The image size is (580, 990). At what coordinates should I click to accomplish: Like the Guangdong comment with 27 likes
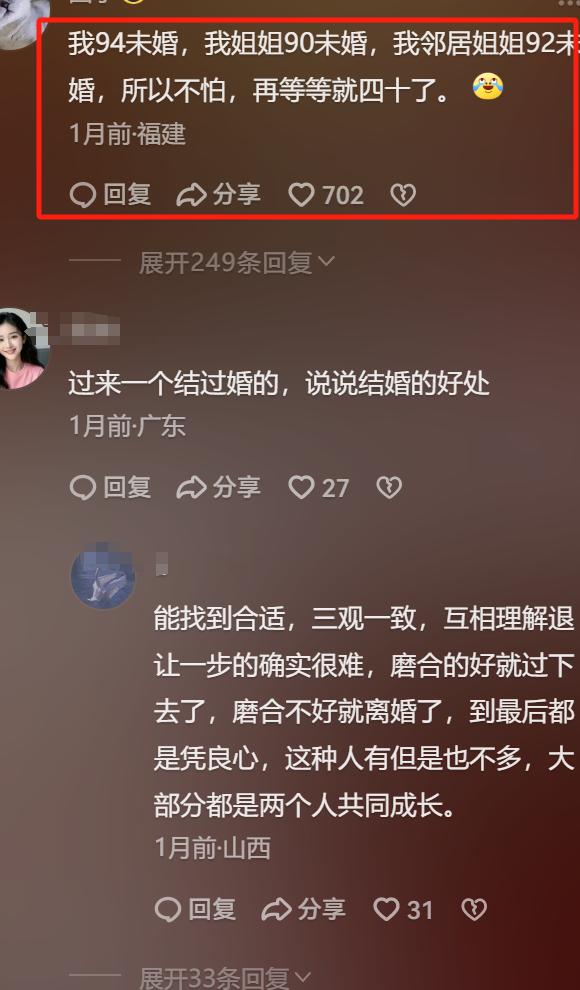point(318,487)
